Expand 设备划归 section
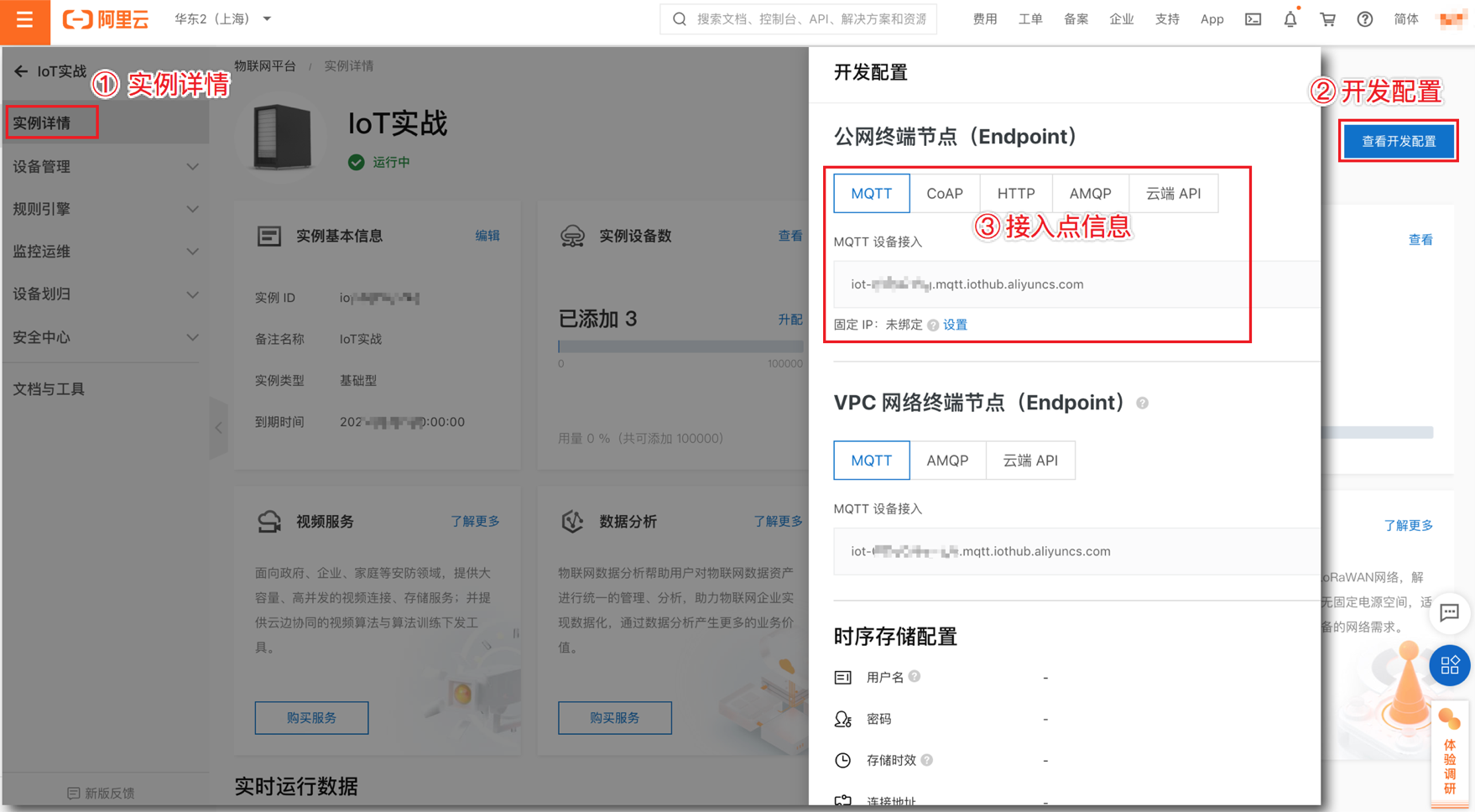 coord(106,294)
